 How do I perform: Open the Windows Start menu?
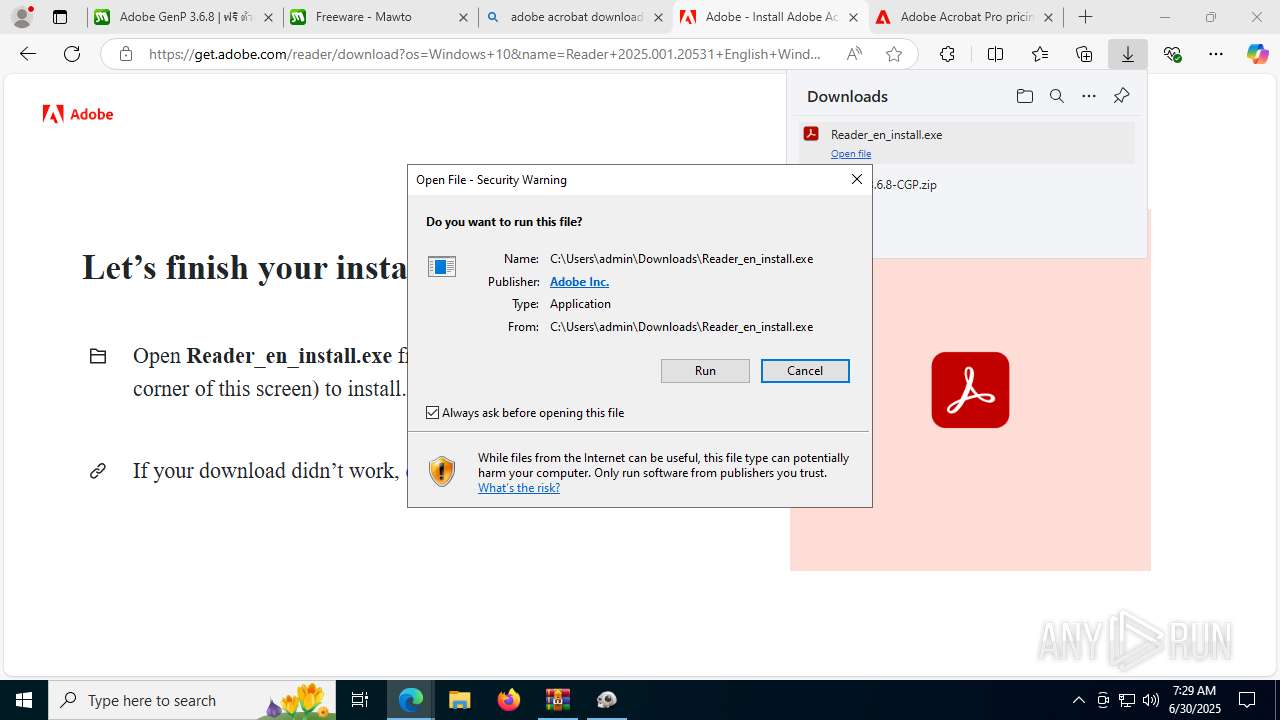coord(24,700)
